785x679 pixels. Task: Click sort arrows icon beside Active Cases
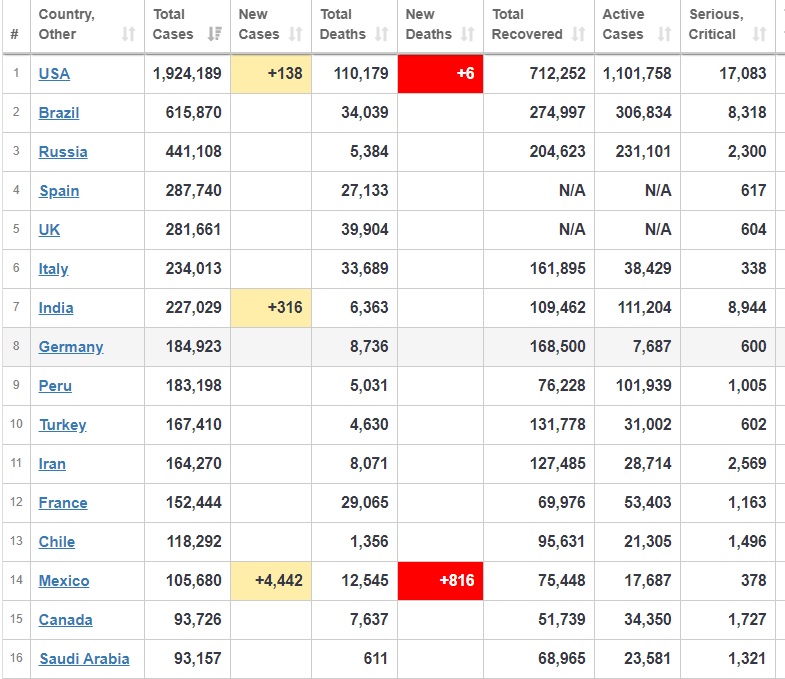coord(664,35)
